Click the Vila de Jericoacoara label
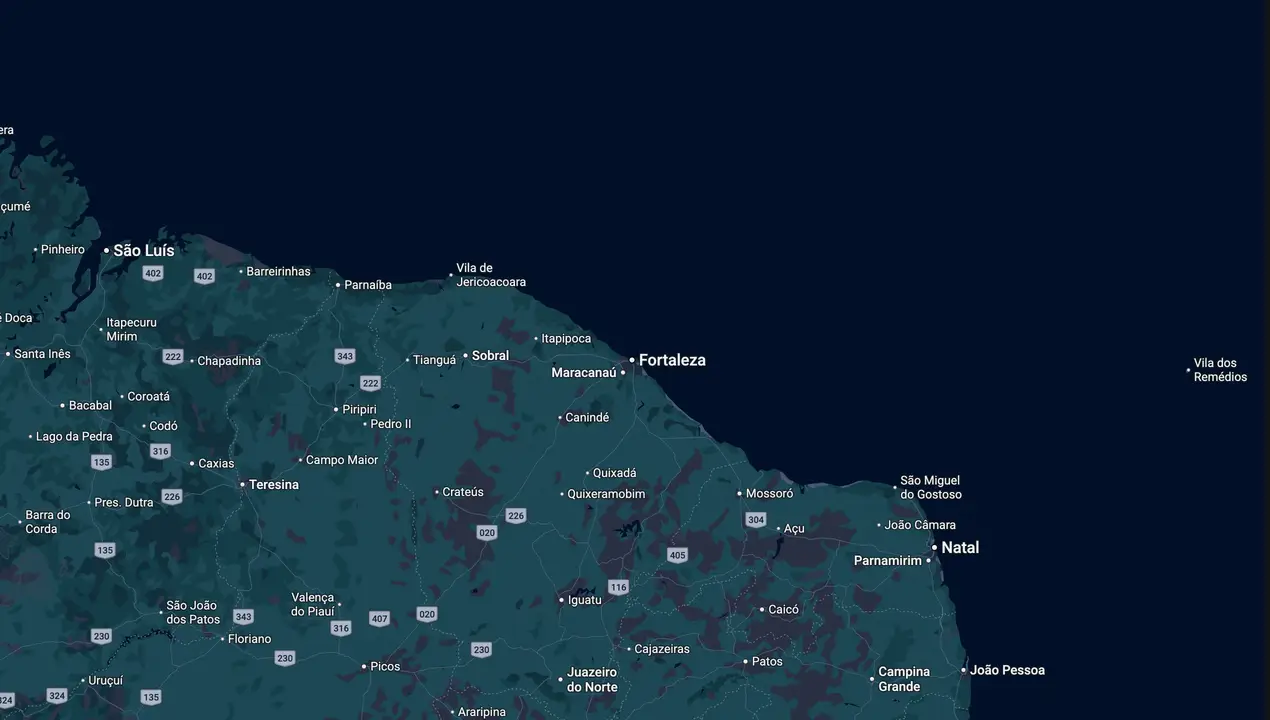 click(x=491, y=275)
